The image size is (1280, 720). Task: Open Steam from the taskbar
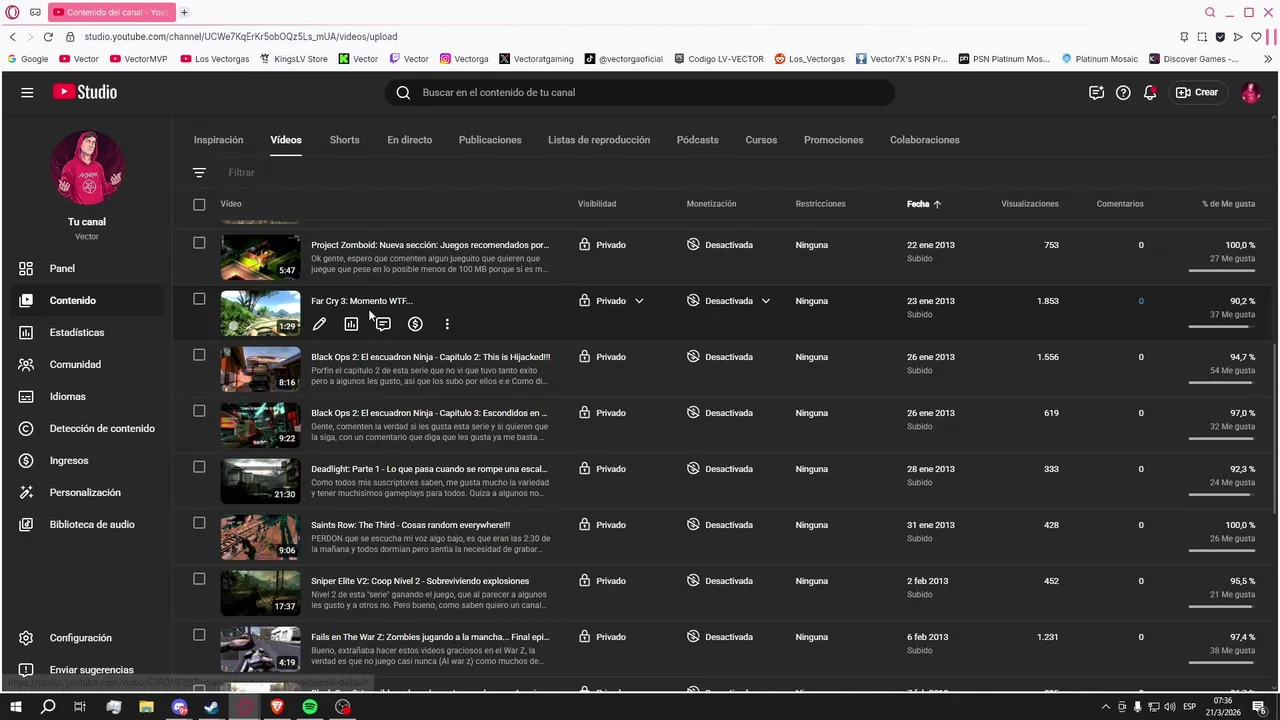[x=212, y=707]
